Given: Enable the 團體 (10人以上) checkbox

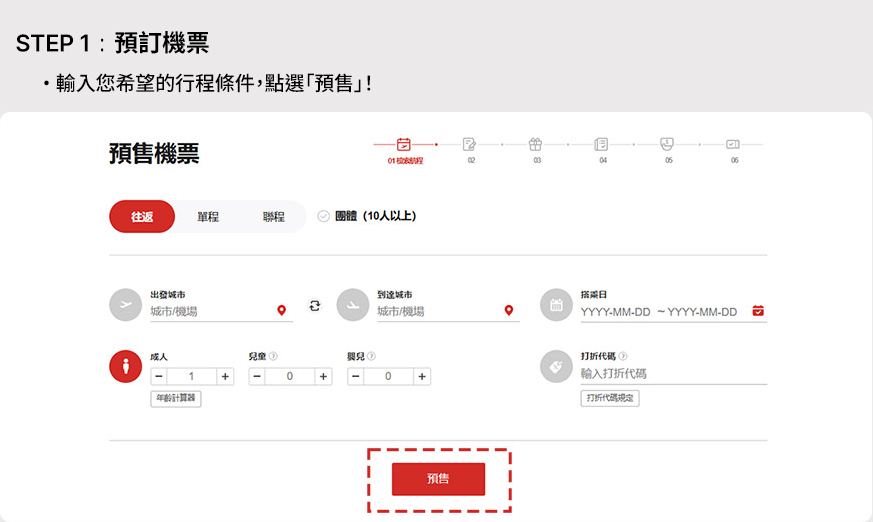Looking at the screenshot, I should (323, 216).
